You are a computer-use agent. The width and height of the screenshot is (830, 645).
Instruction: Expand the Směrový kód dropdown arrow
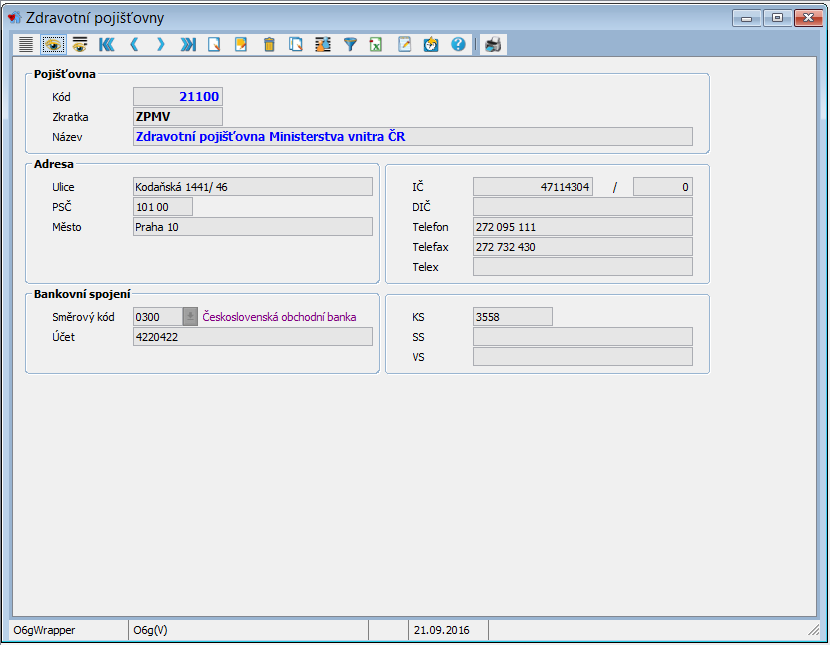tap(190, 317)
